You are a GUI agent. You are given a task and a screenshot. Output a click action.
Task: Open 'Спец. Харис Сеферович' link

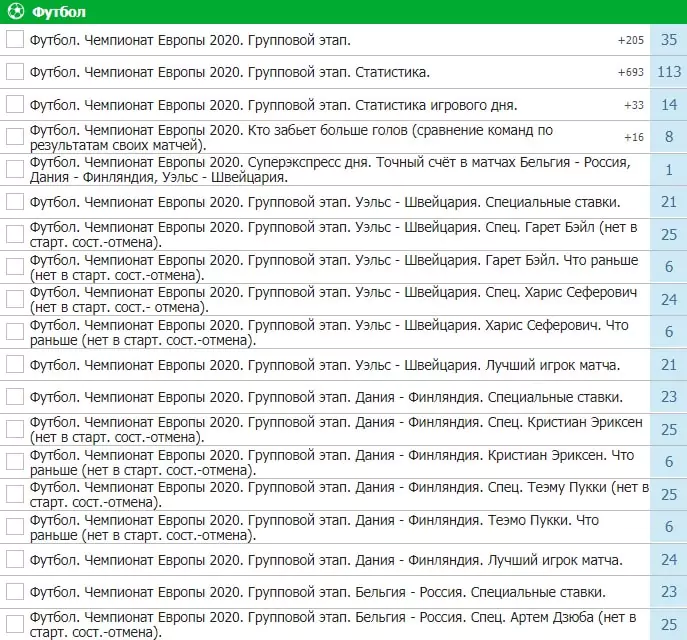pos(333,300)
